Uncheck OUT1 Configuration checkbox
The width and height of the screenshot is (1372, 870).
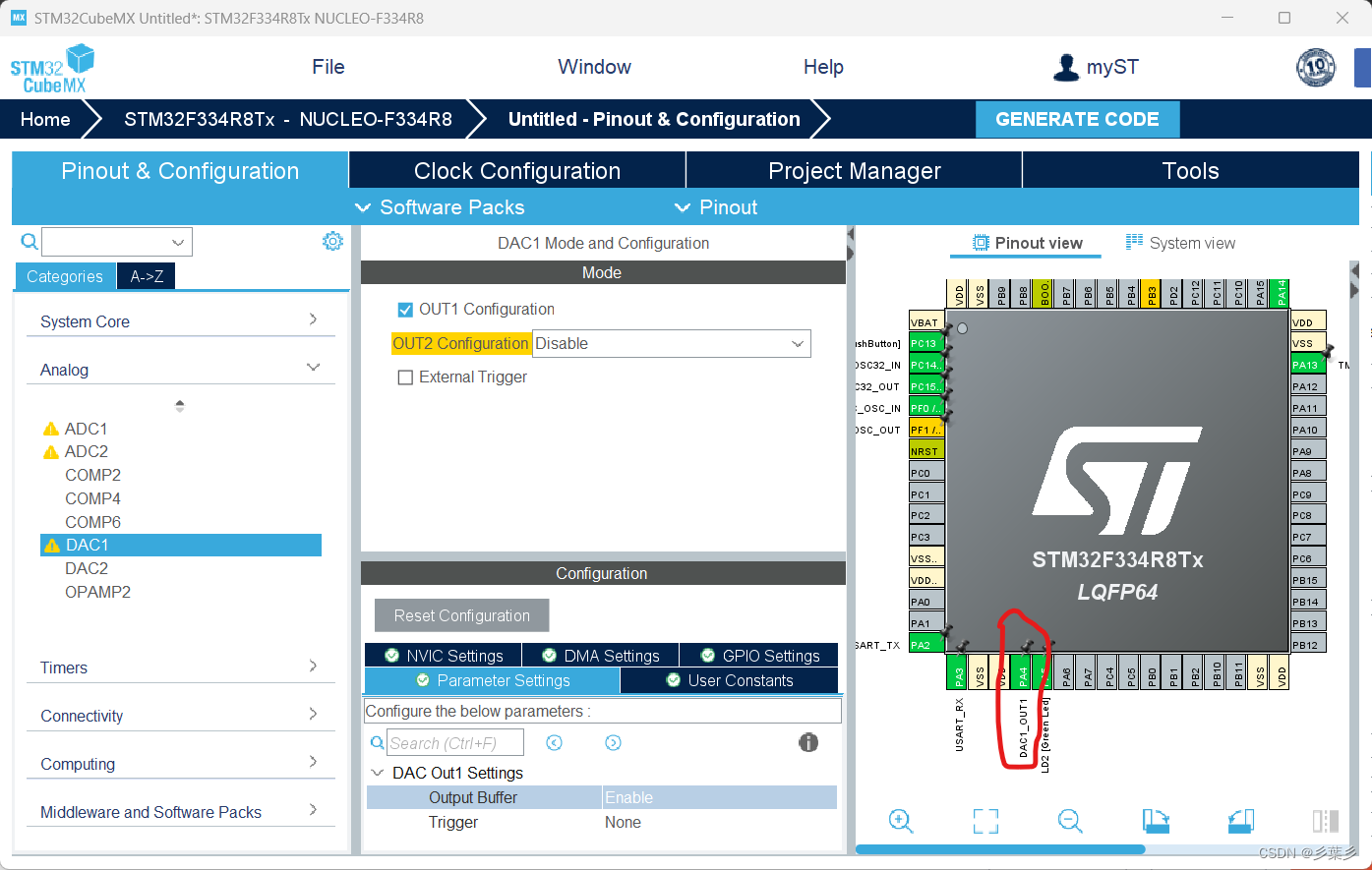pos(405,310)
